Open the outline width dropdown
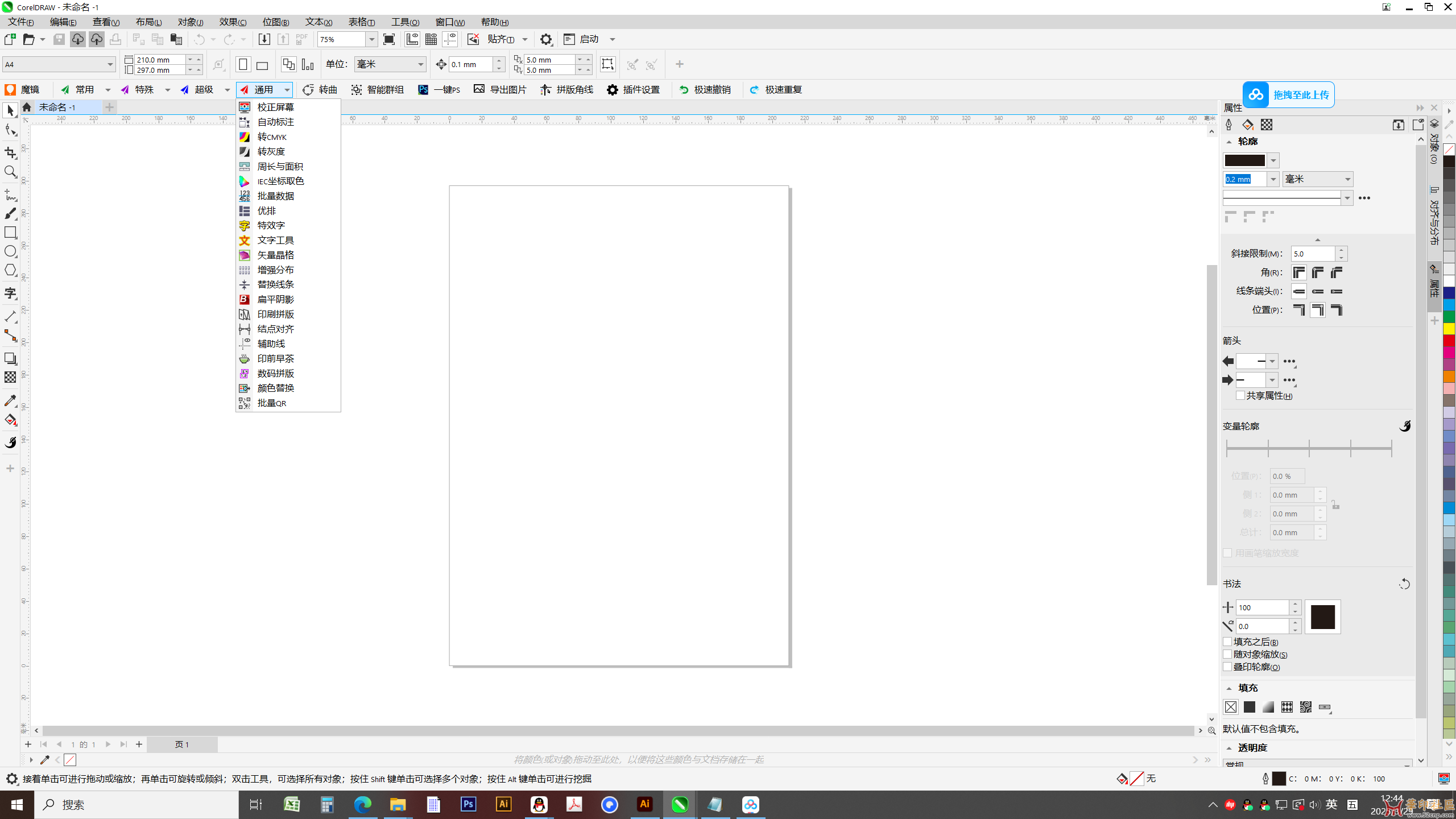This screenshot has height=819, width=1456. click(1273, 179)
